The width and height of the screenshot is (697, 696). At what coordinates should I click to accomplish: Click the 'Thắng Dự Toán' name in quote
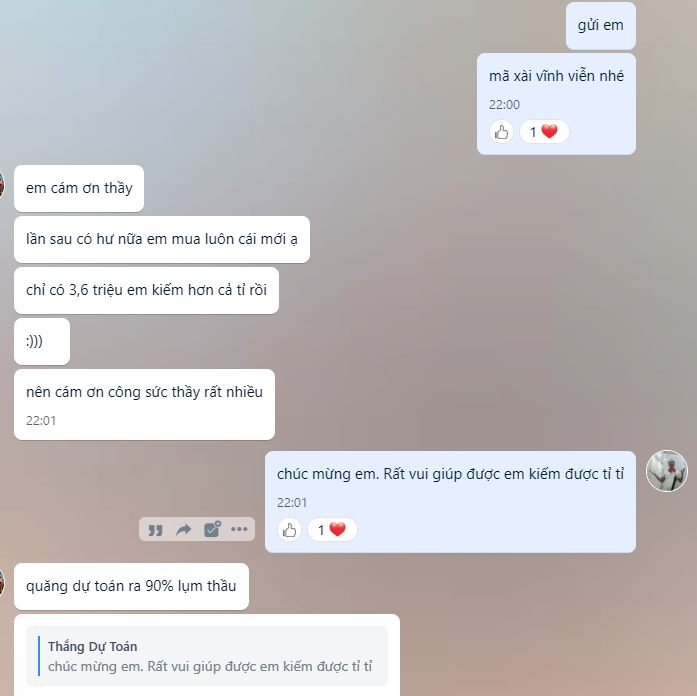coord(92,647)
